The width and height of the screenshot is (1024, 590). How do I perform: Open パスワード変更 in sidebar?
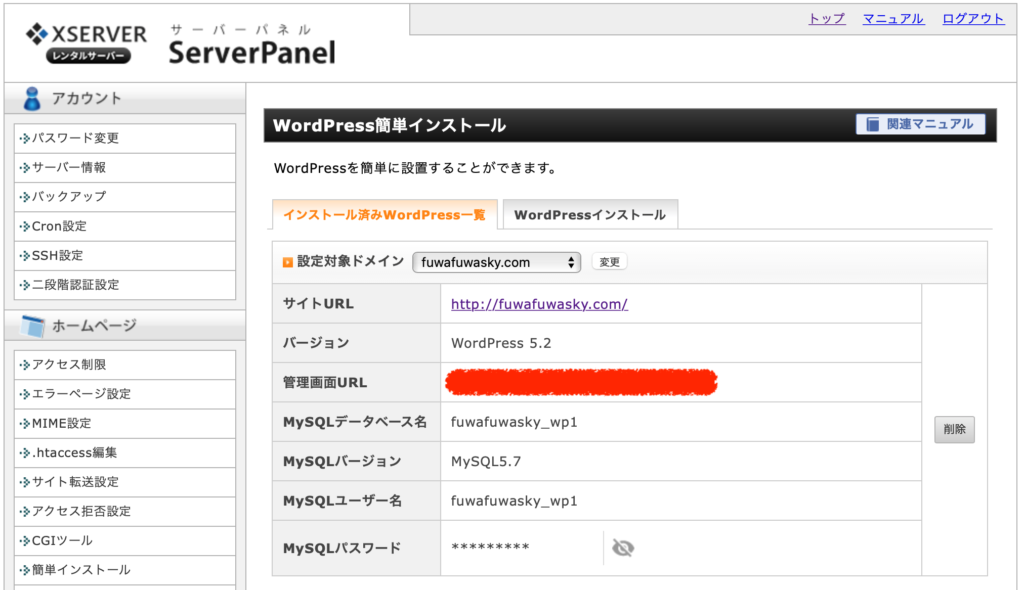coord(125,139)
